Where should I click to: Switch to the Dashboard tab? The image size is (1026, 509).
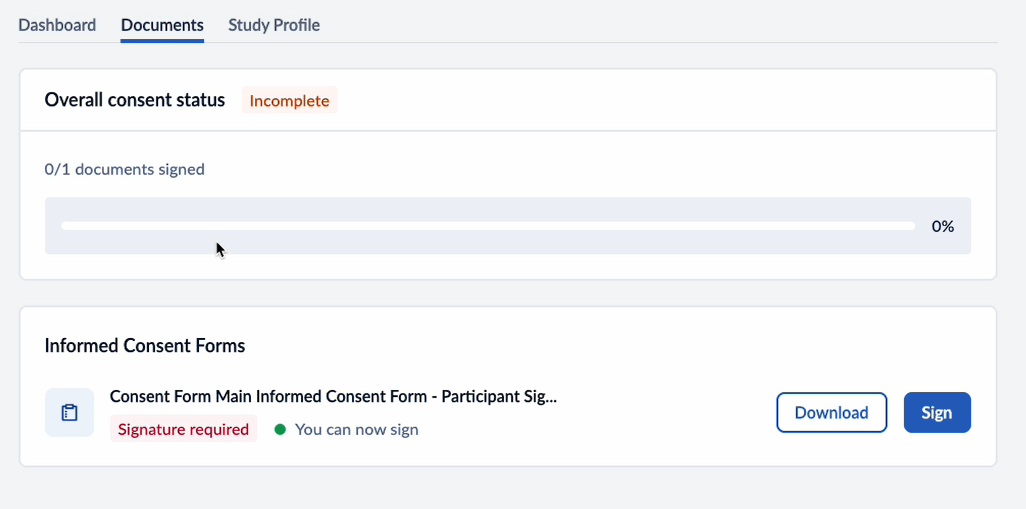click(x=57, y=25)
